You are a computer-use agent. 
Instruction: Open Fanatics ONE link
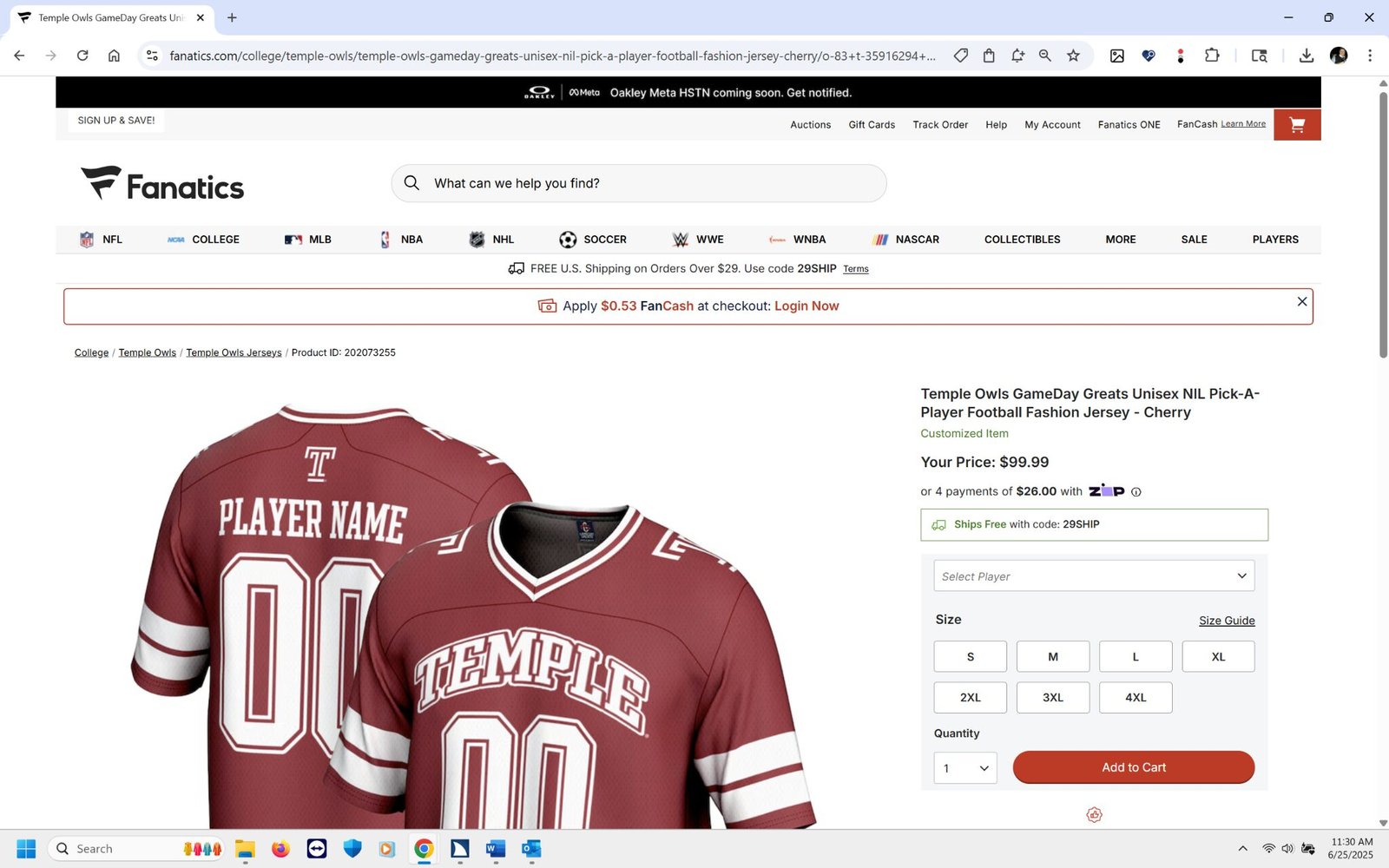[x=1129, y=125]
